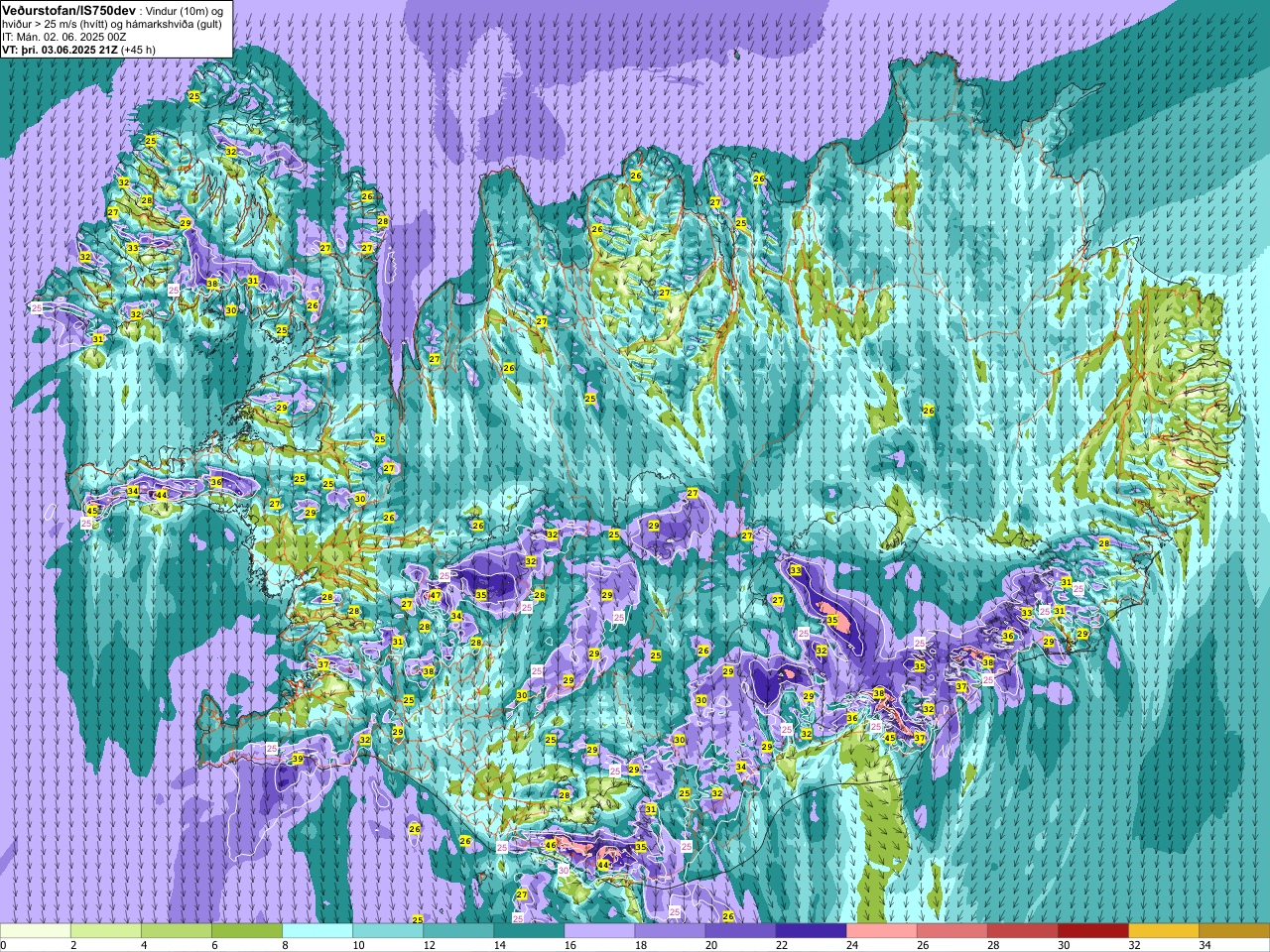Click legend tick label "8" on the color bar
Image resolution: width=1270 pixels, height=952 pixels.
pos(285,945)
